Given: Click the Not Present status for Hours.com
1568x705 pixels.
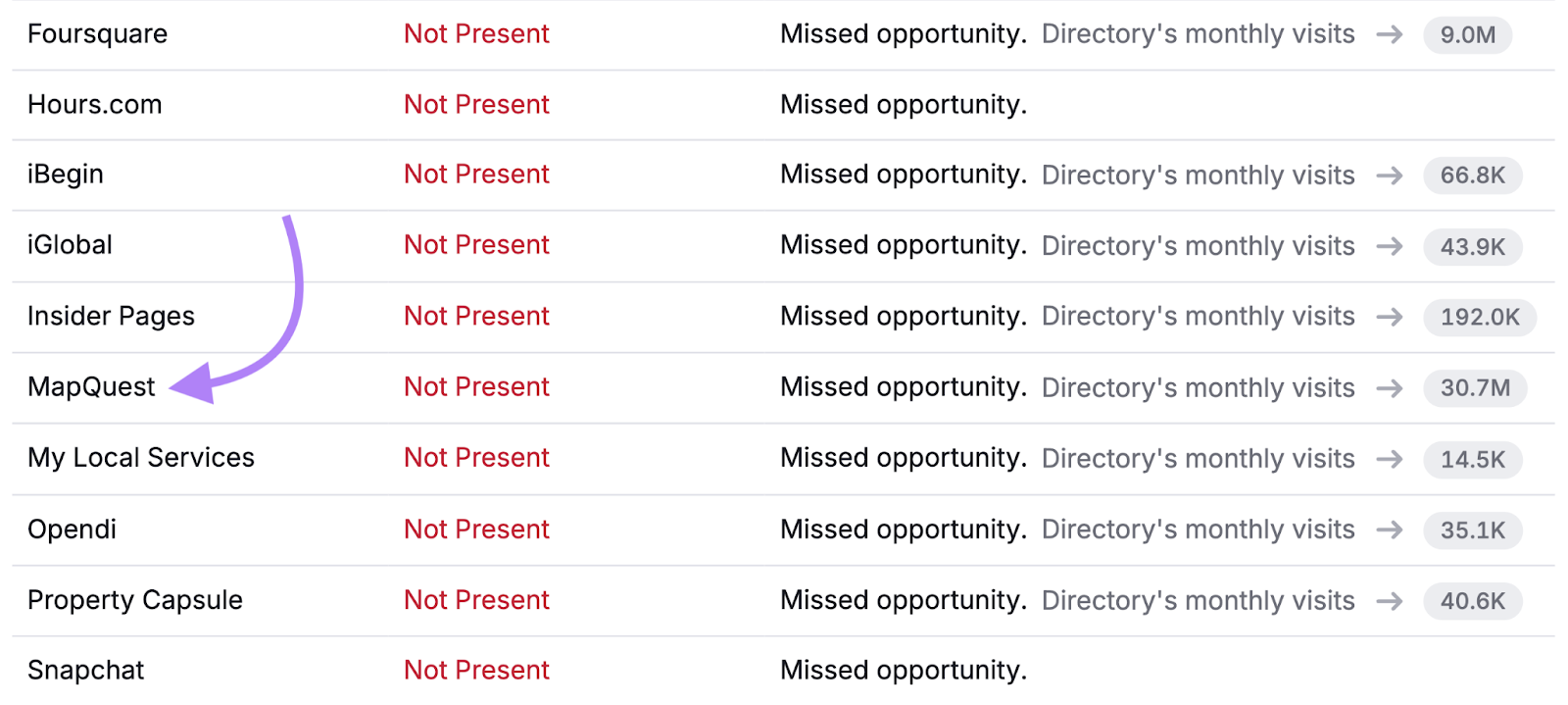Looking at the screenshot, I should [x=476, y=105].
